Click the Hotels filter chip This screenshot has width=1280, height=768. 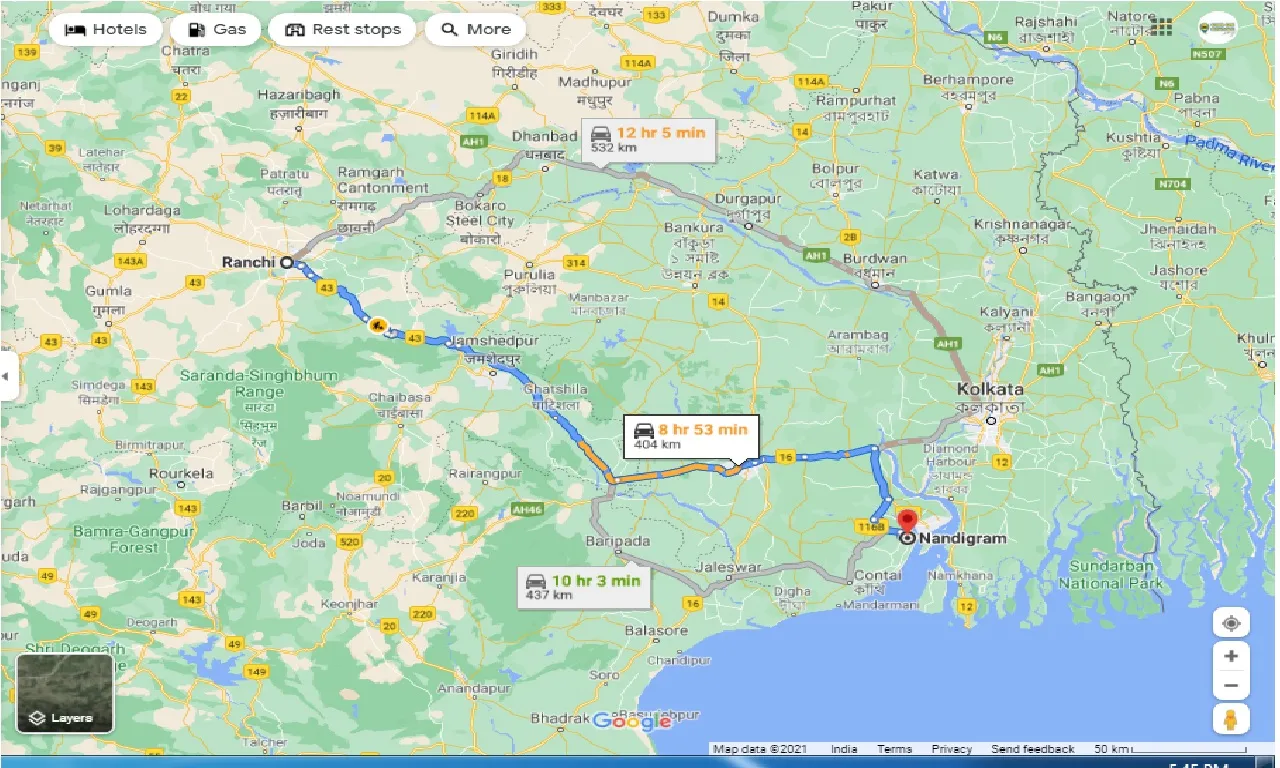click(x=105, y=29)
